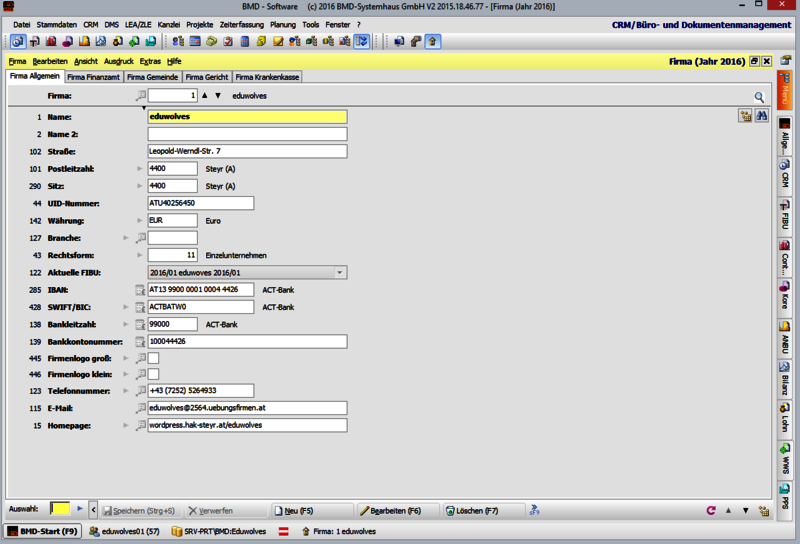This screenshot has height=544, width=800.
Task: Tick the Firmenlogo groß checkbox
Action: pos(154,358)
